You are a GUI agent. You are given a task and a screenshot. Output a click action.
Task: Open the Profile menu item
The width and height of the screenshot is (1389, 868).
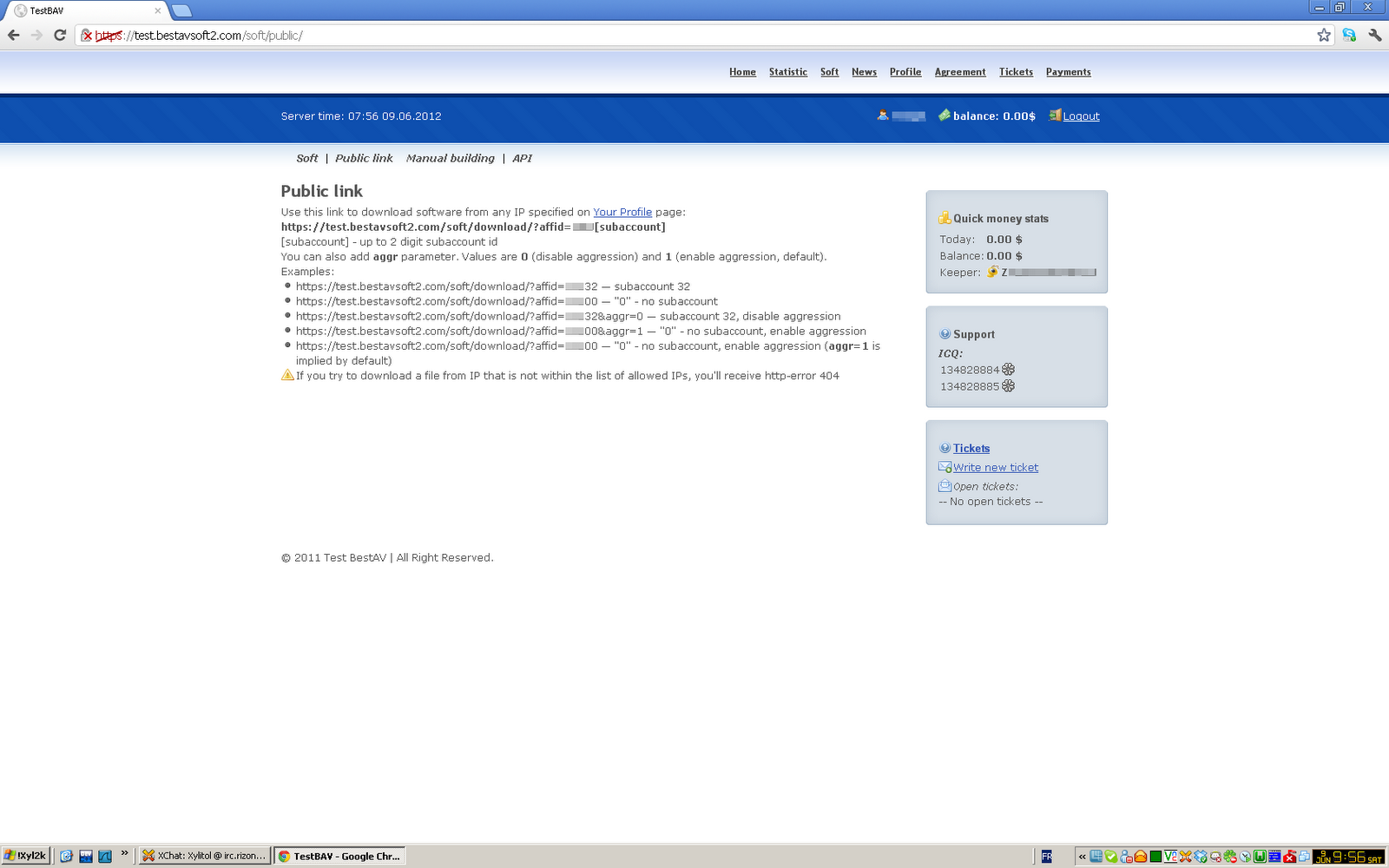tap(905, 72)
